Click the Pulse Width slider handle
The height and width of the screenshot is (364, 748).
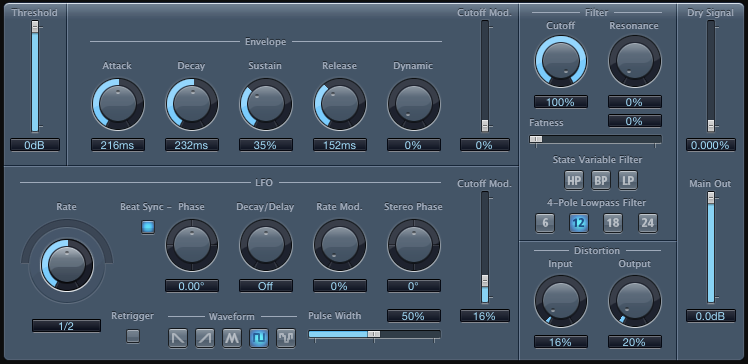pos(374,334)
